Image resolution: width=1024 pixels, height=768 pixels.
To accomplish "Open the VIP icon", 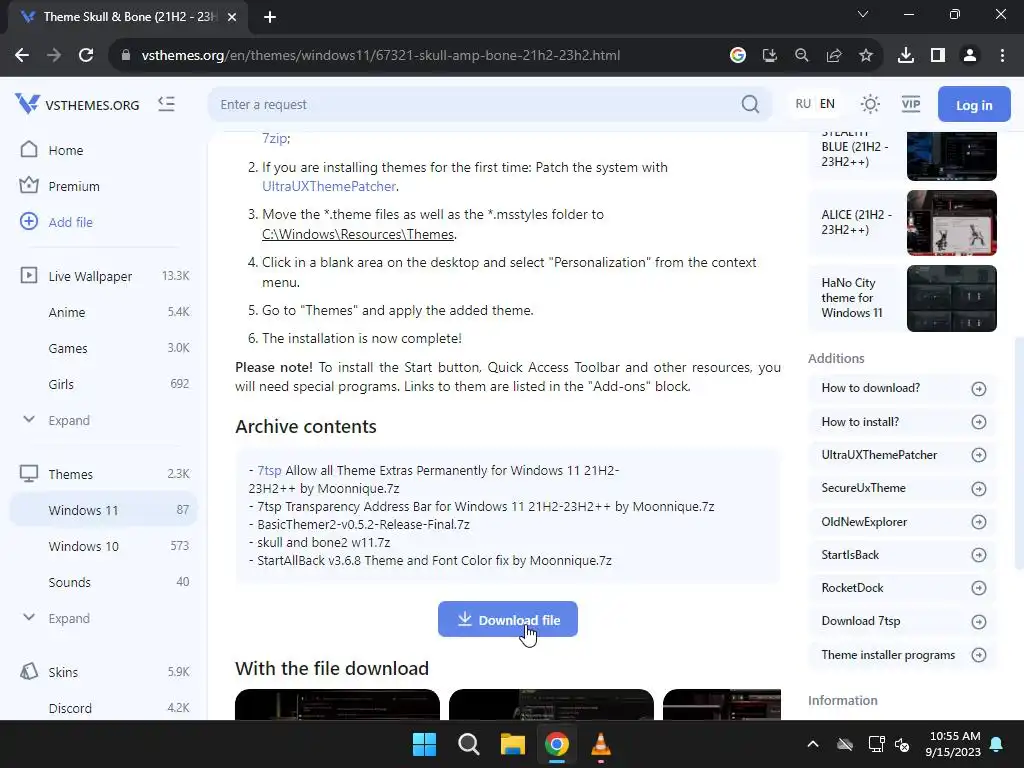I will (x=910, y=104).
